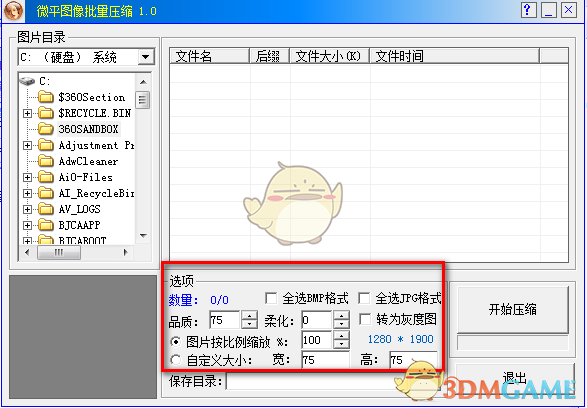Viewport: 587px width, 408px height.
Task: Sort by 文件大小(K) column header
Action: pyautogui.click(x=329, y=56)
